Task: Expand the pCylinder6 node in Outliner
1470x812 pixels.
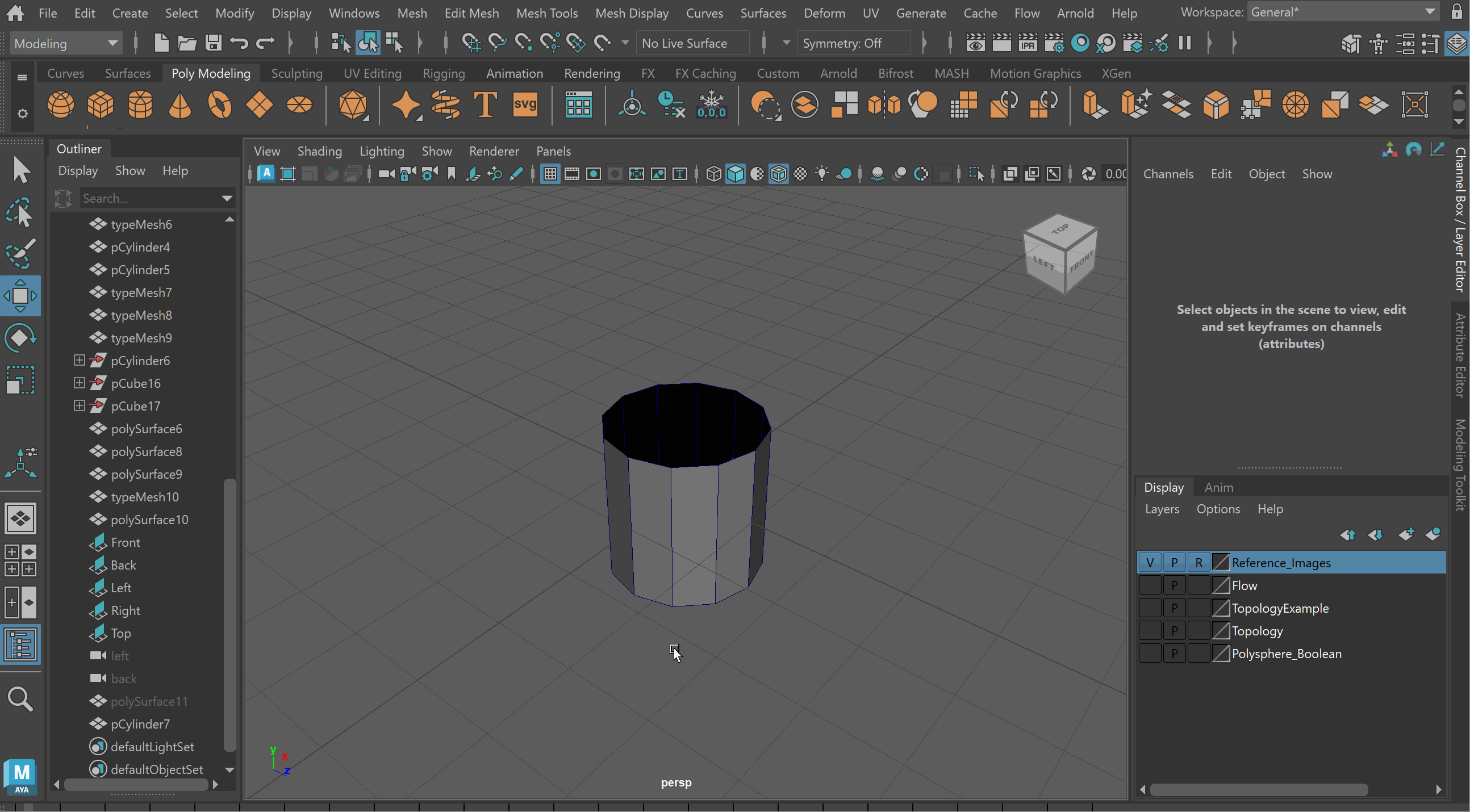Action: 80,360
